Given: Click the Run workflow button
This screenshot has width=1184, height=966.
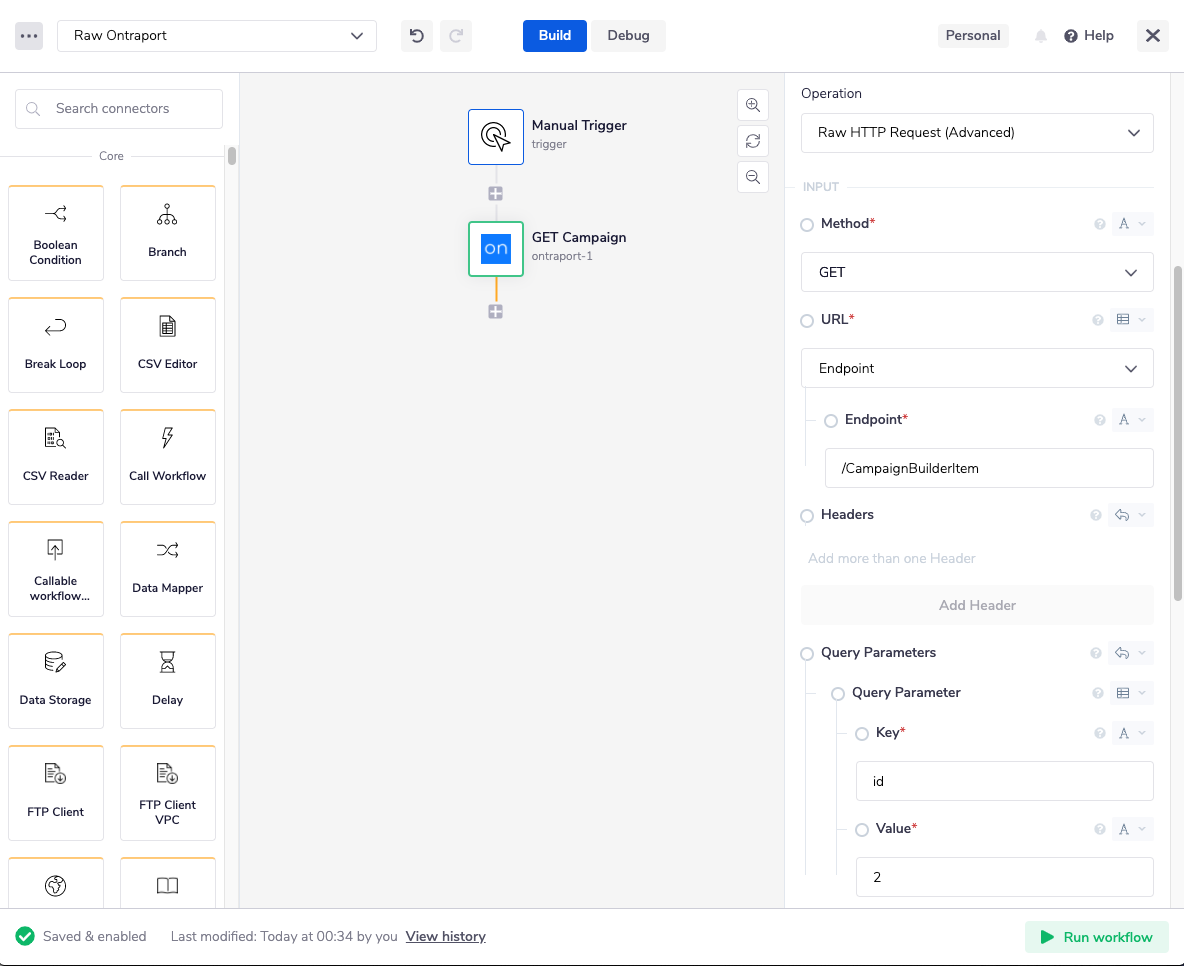Looking at the screenshot, I should point(1096,937).
